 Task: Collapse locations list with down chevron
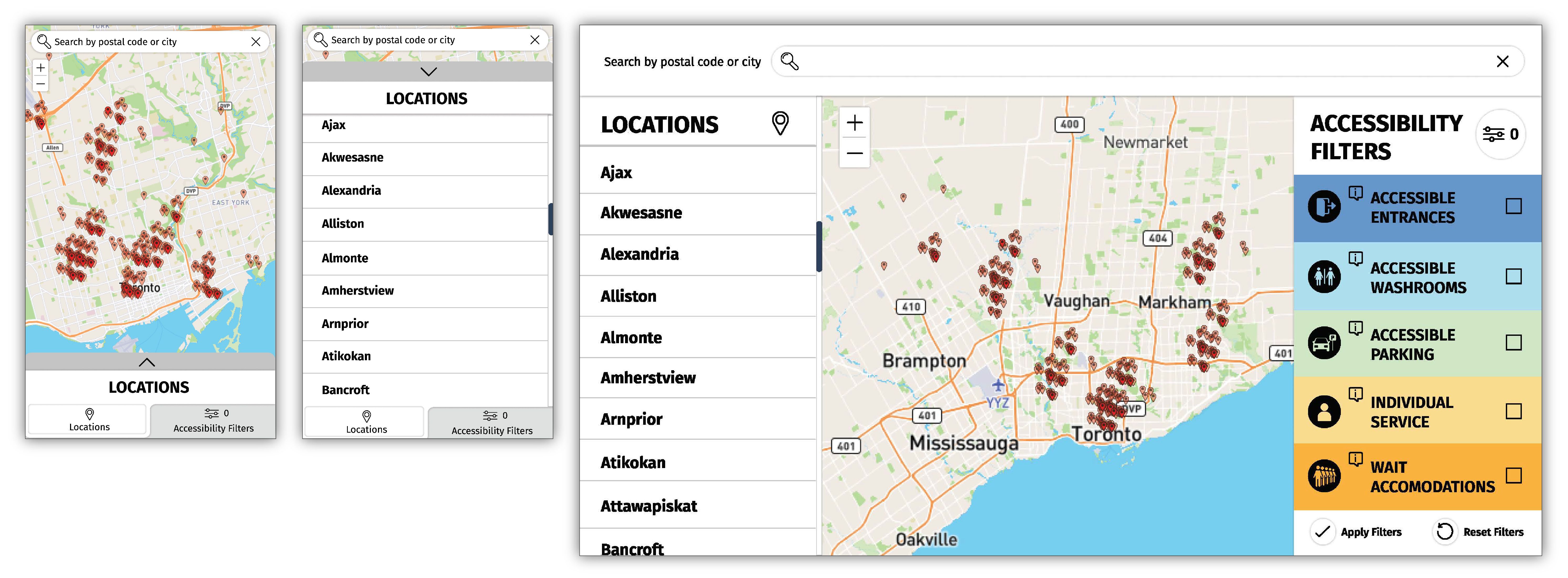(x=429, y=72)
